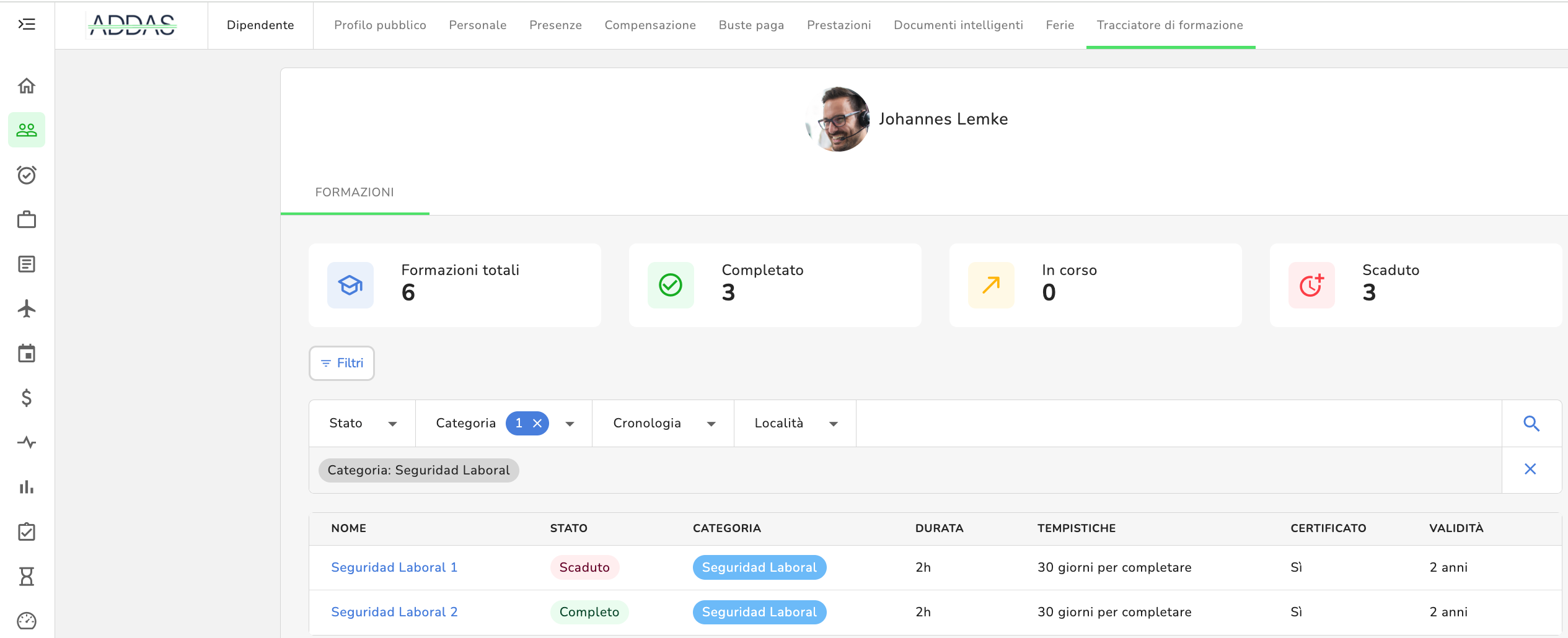The height and width of the screenshot is (638, 1568).
Task: Sort by VALIDITÀ column header
Action: [1456, 528]
